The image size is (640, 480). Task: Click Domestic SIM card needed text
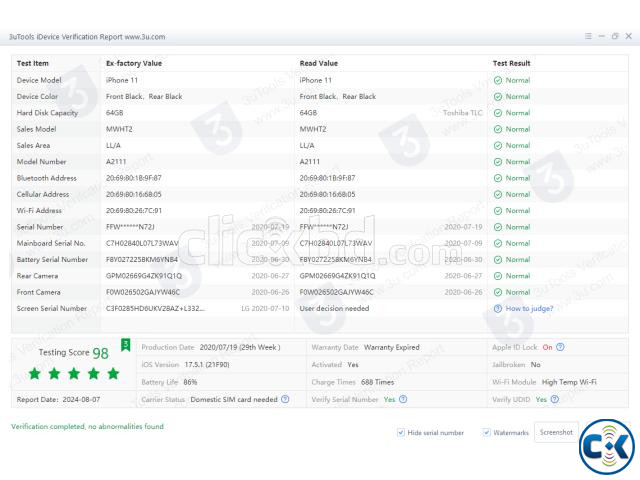(x=234, y=399)
